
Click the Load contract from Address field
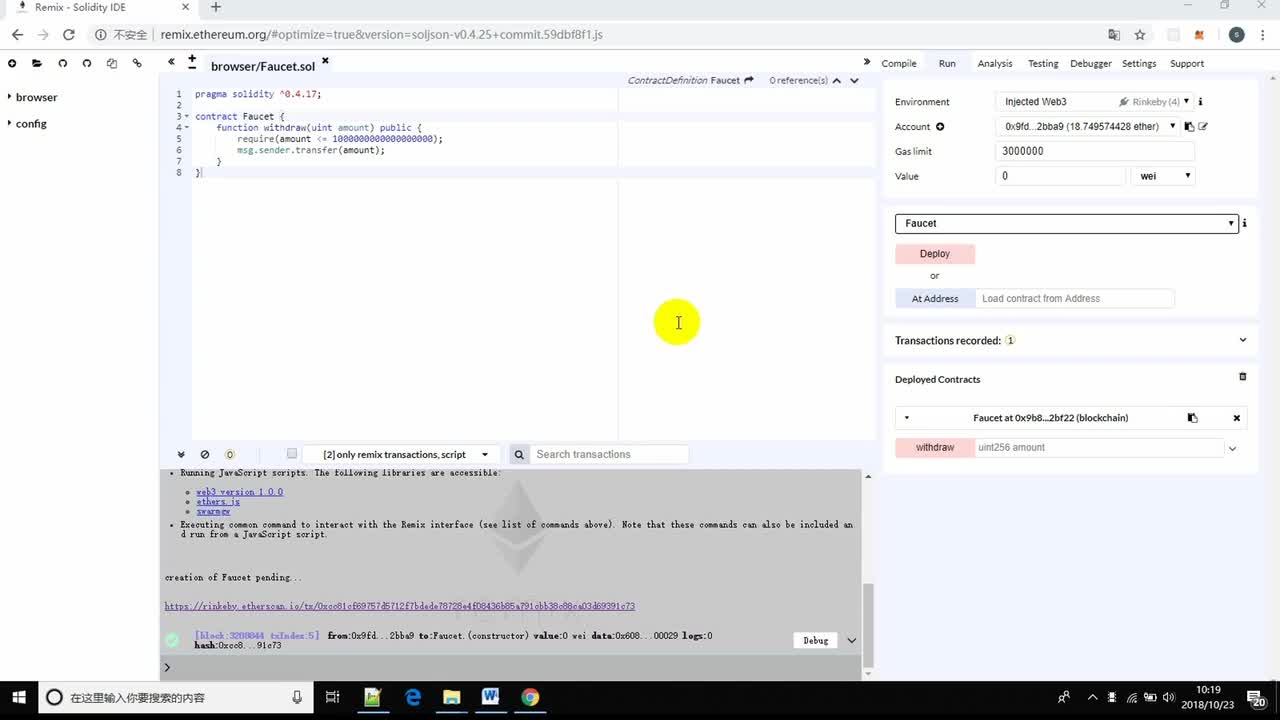(x=1075, y=298)
